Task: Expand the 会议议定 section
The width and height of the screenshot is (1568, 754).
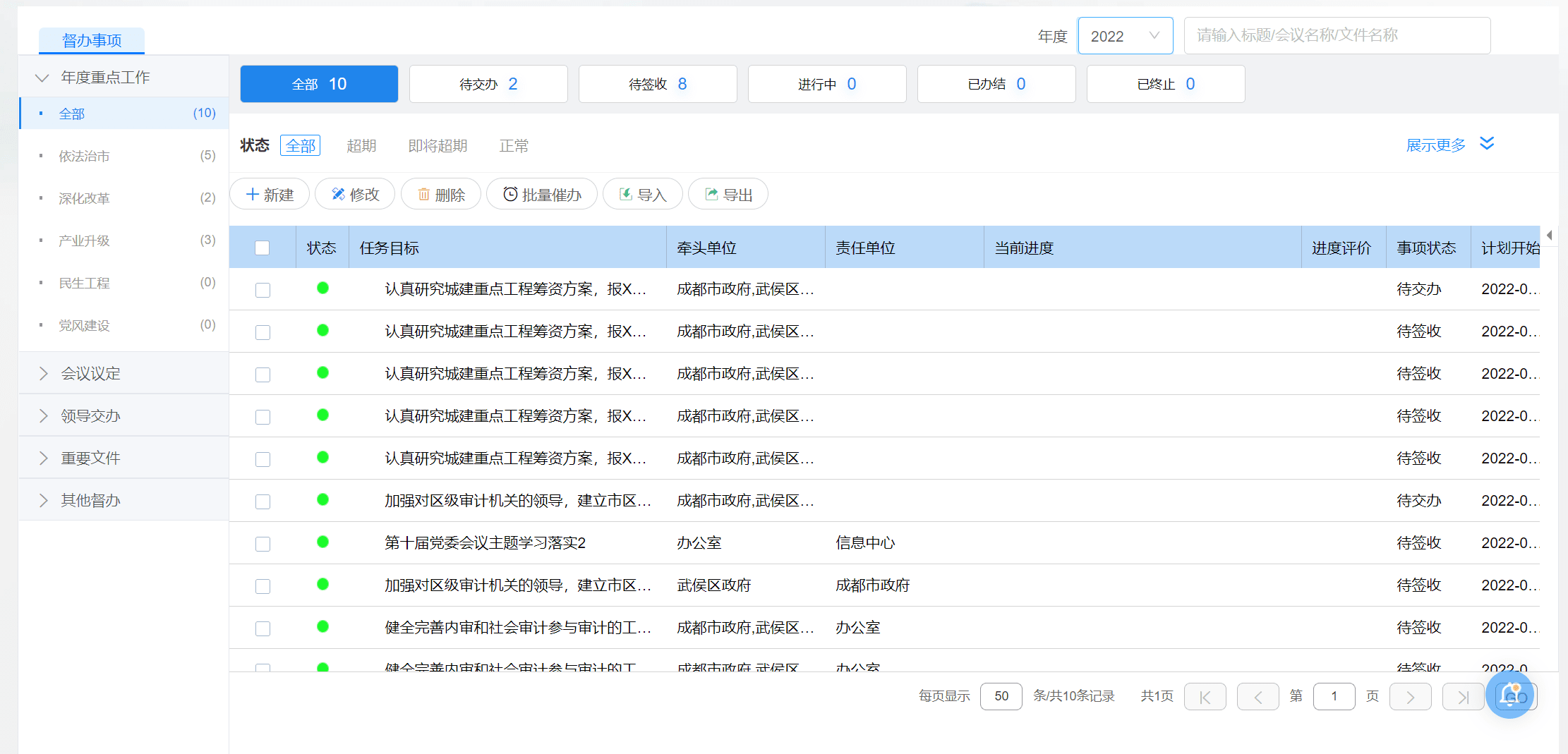Action: [124, 373]
